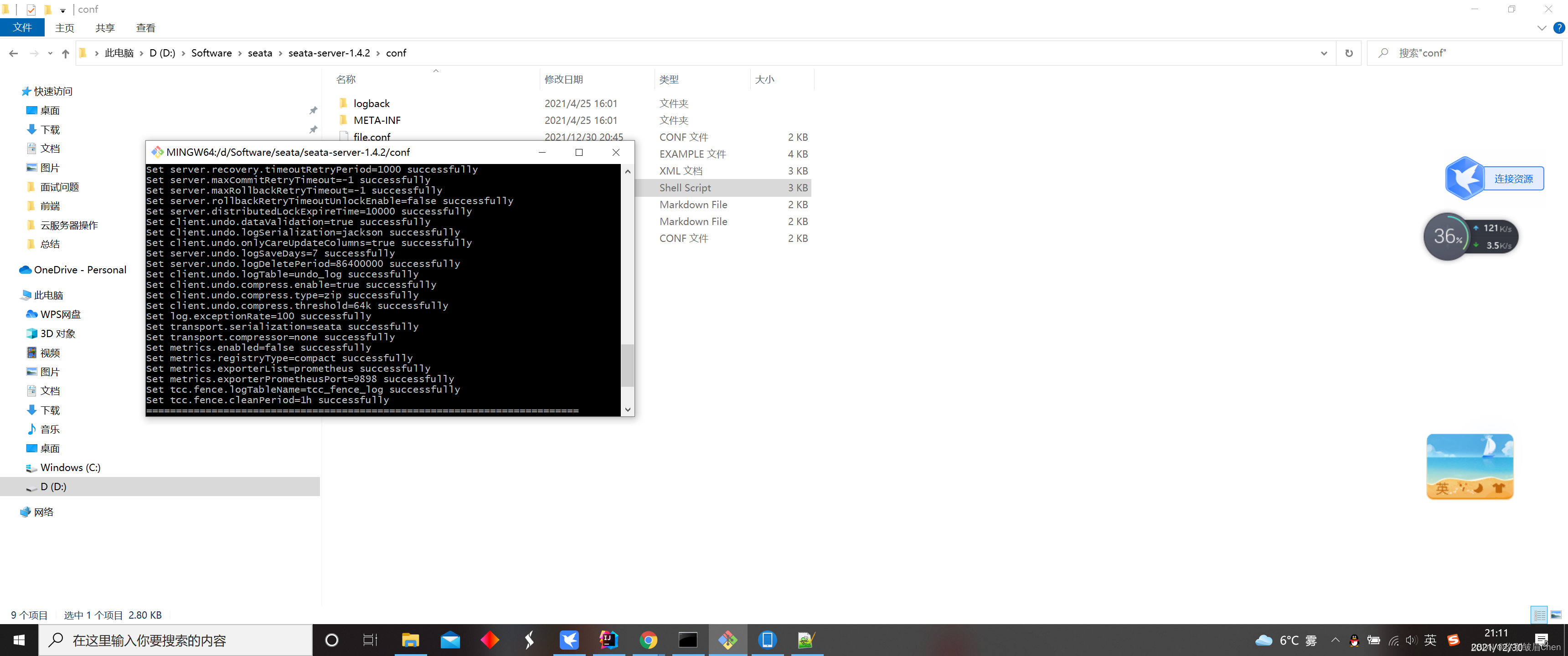1568x656 pixels.
Task: Open recent locations dropdown arrow
Action: click(50, 54)
